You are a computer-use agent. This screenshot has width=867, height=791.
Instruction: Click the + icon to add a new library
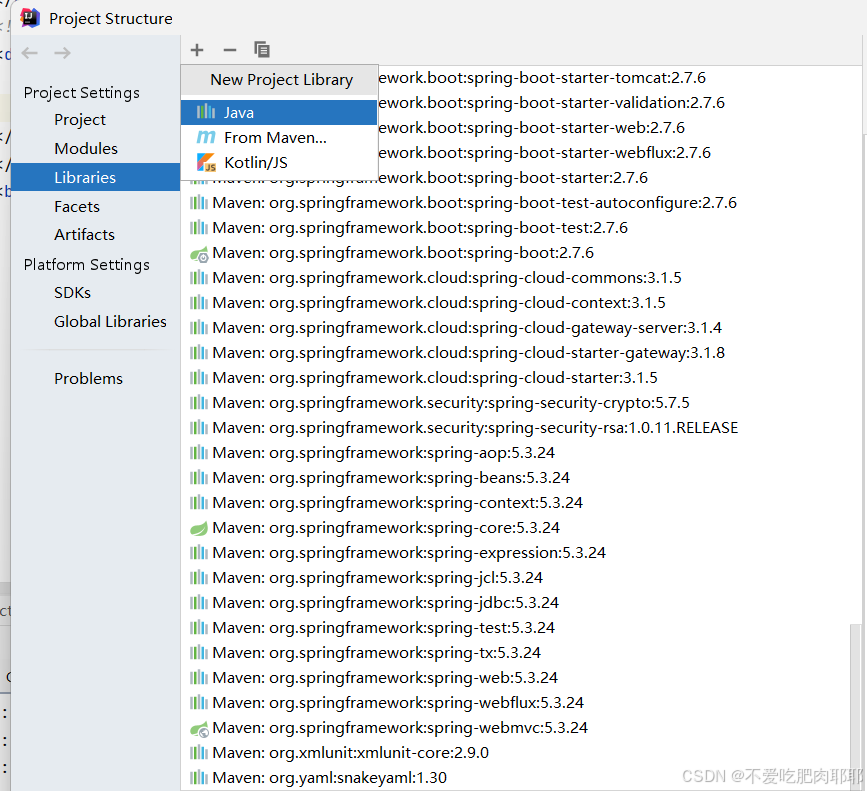coord(196,49)
